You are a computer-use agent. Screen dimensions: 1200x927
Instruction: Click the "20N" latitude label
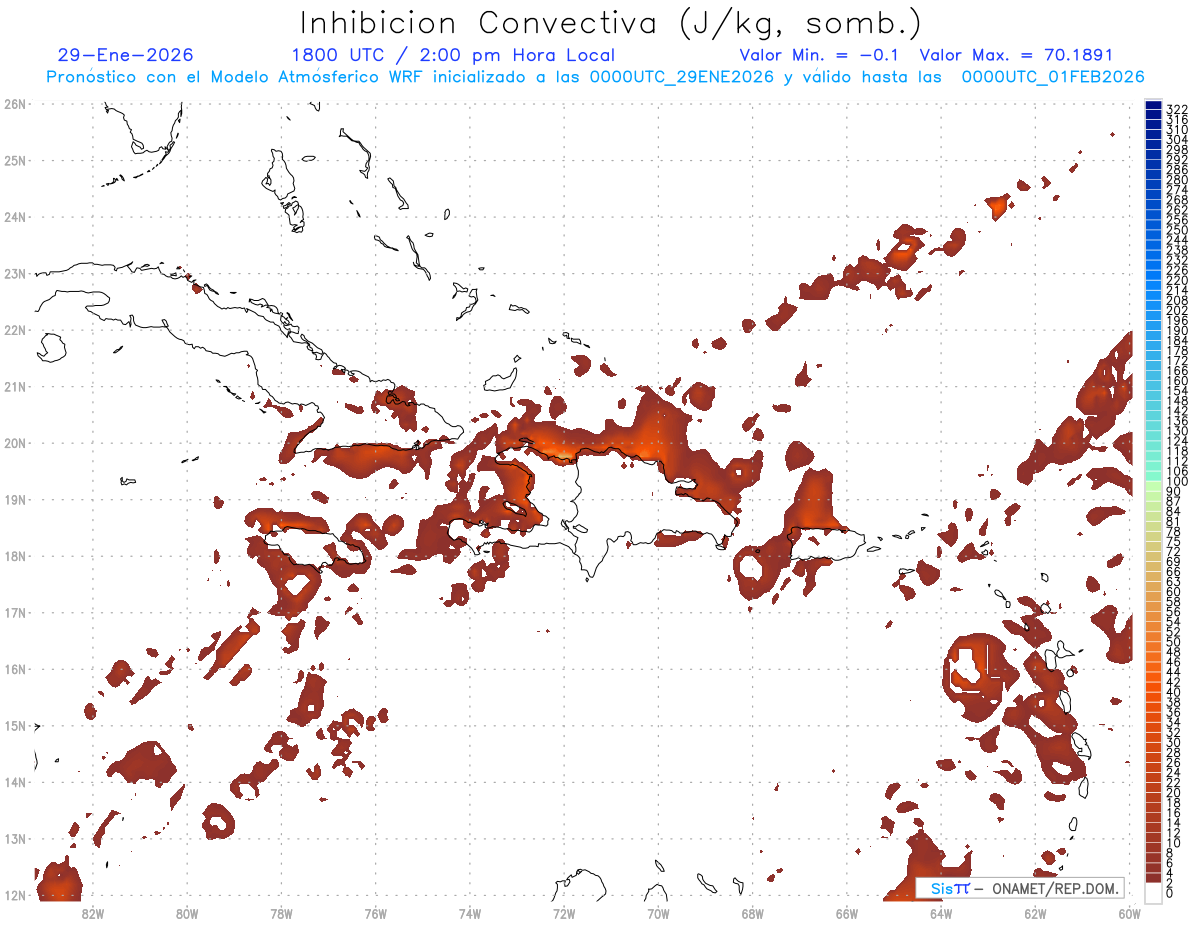pyautogui.click(x=15, y=442)
